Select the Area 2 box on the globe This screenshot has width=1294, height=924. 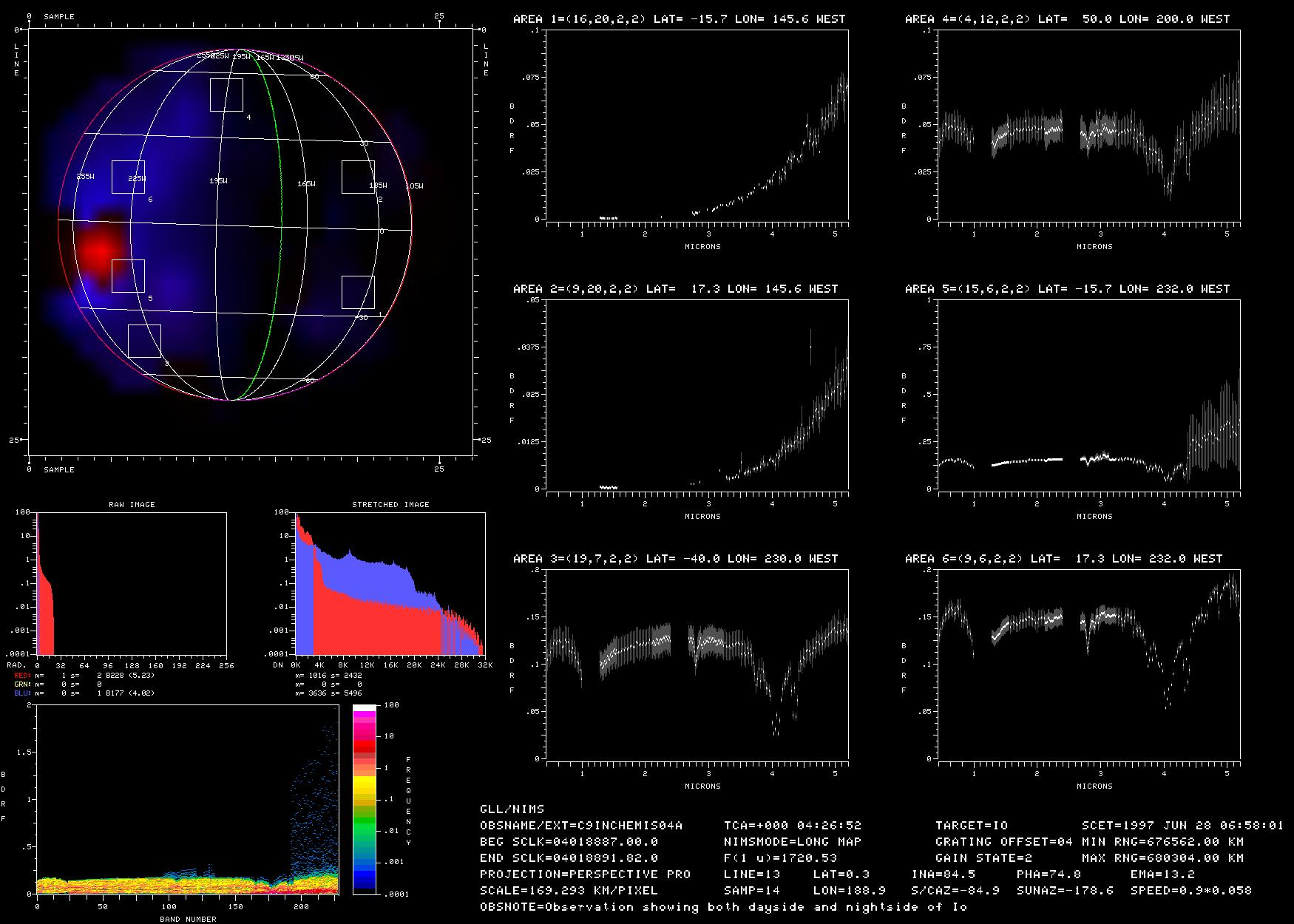coord(358,177)
